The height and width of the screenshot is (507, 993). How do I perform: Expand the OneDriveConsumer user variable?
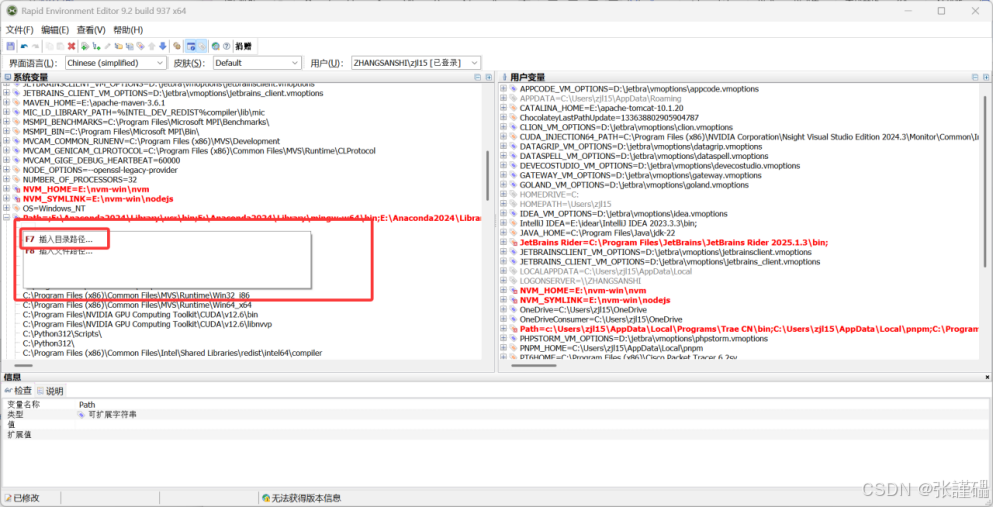click(x=503, y=319)
